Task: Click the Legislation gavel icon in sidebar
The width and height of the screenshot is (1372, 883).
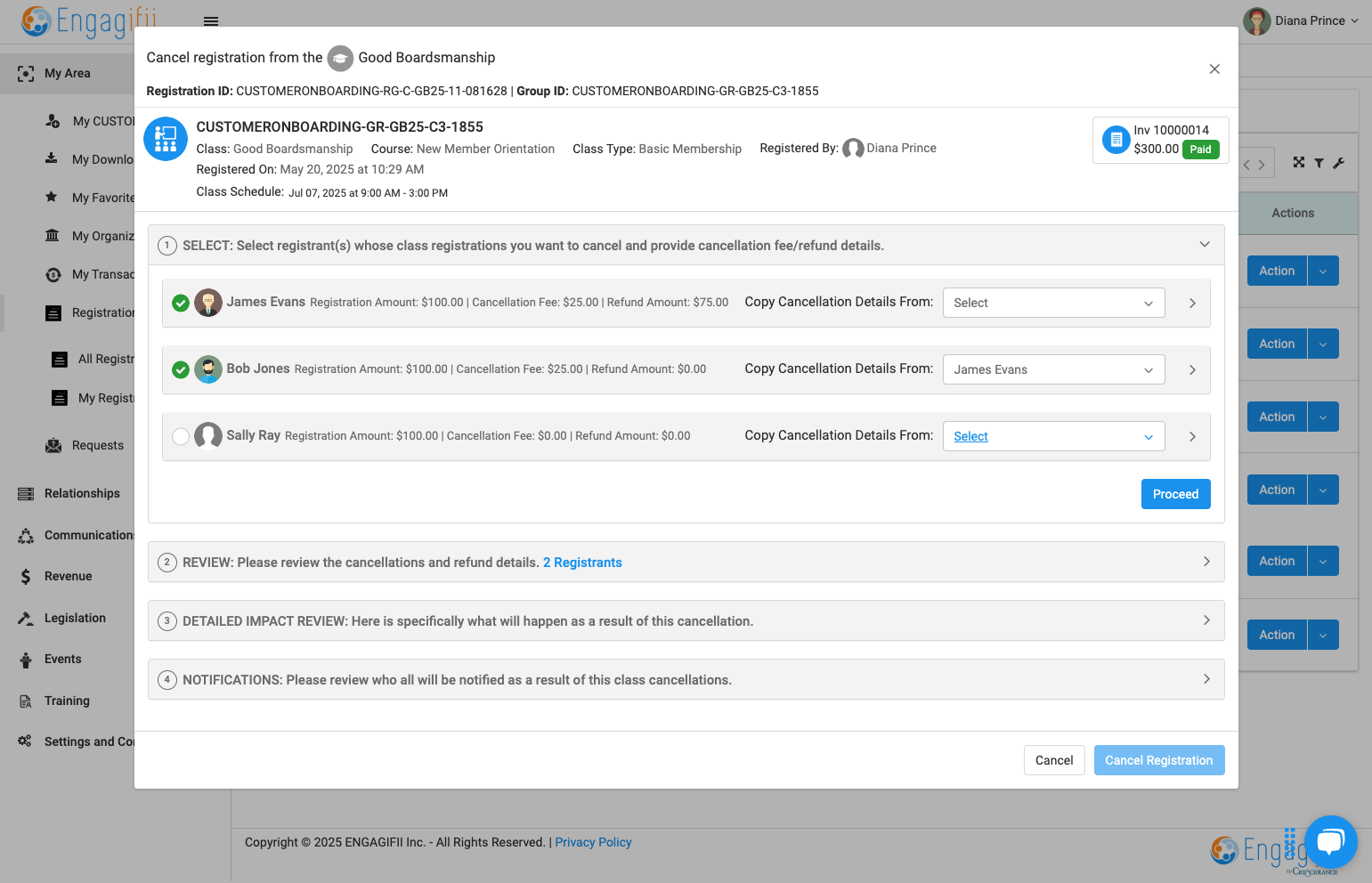Action: 26,618
